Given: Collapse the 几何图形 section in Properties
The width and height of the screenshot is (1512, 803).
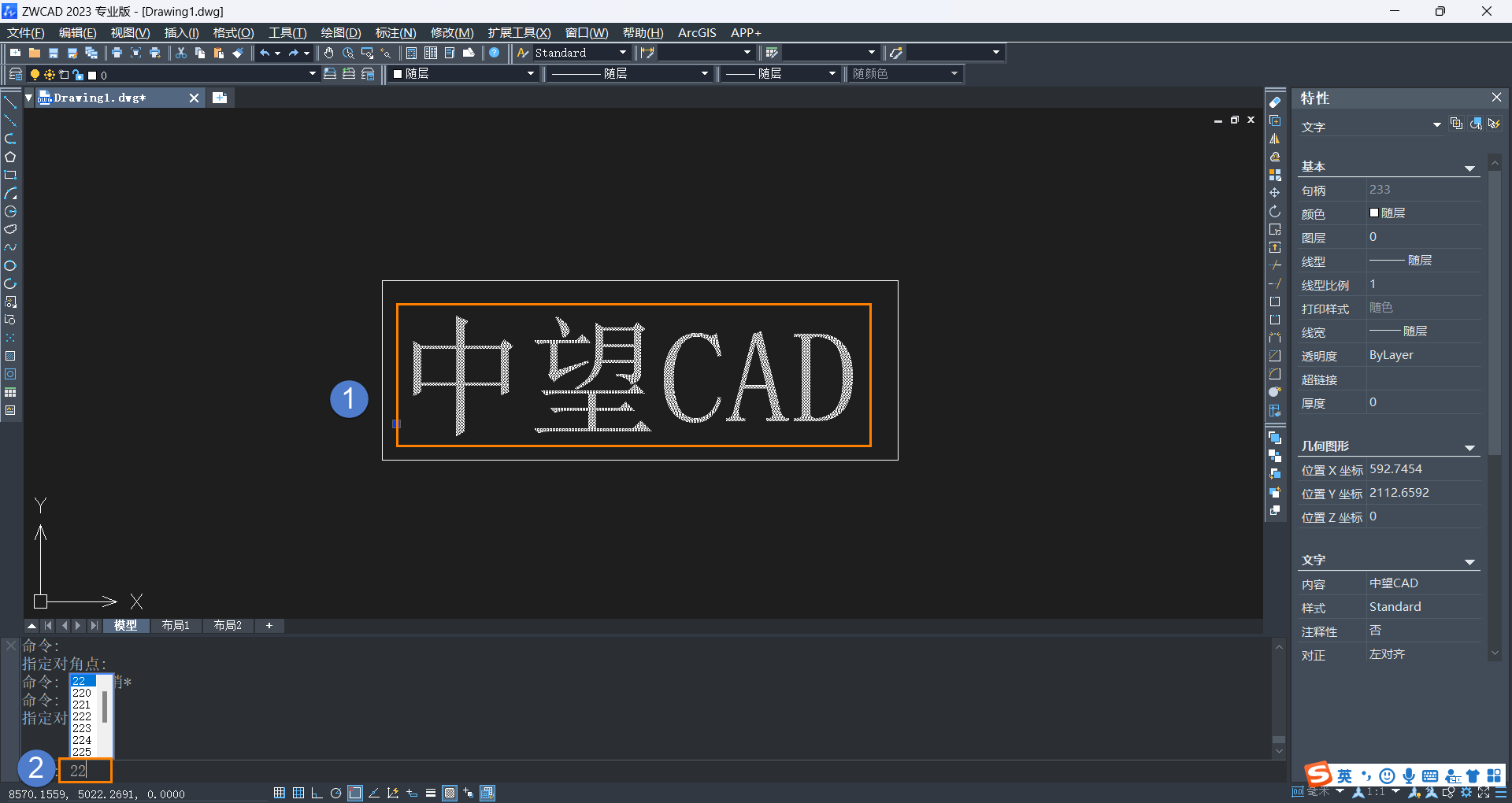Looking at the screenshot, I should 1469,448.
